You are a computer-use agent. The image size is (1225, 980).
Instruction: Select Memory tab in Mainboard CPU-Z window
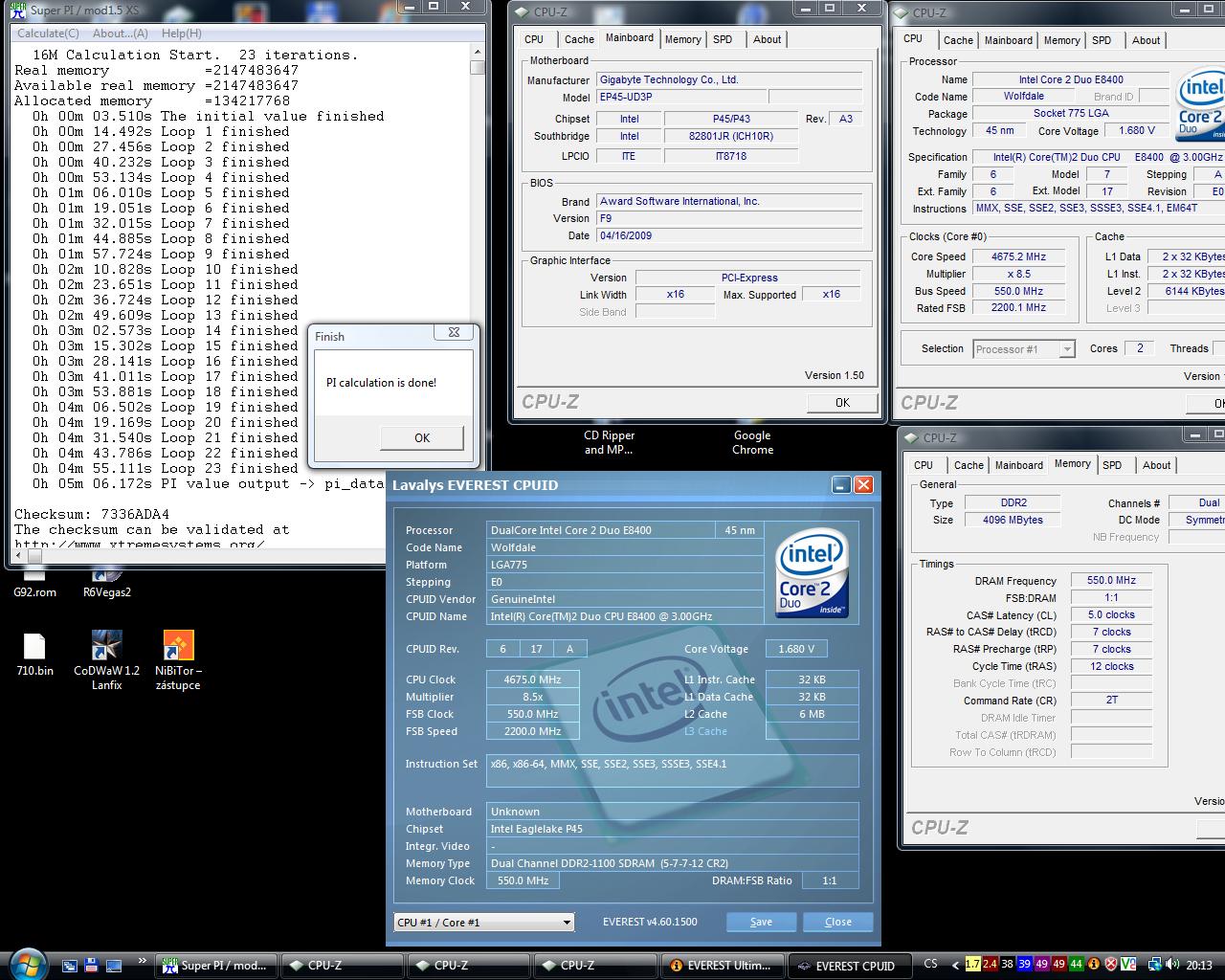(683, 39)
